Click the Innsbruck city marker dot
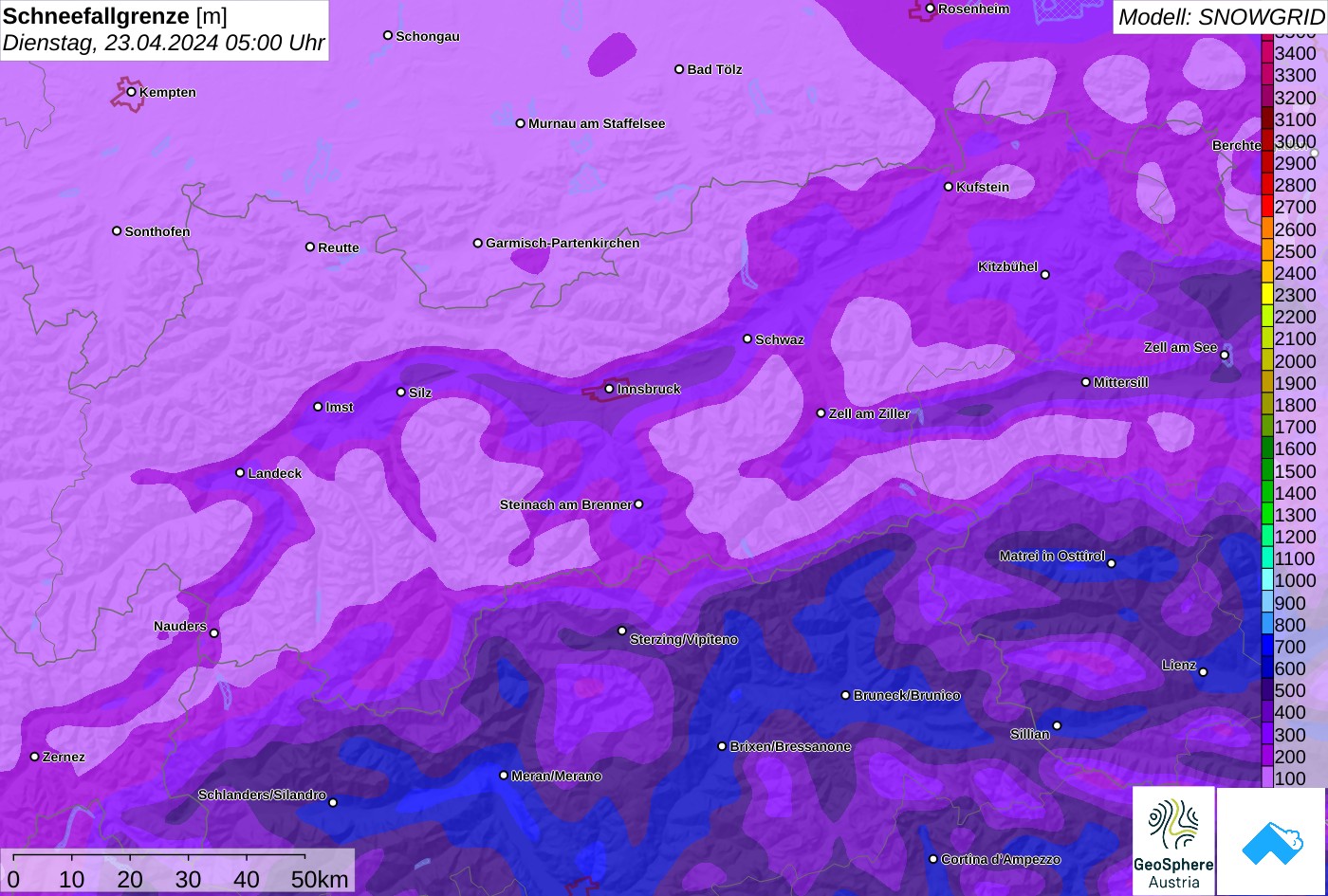The height and width of the screenshot is (896, 1328). pyautogui.click(x=609, y=389)
